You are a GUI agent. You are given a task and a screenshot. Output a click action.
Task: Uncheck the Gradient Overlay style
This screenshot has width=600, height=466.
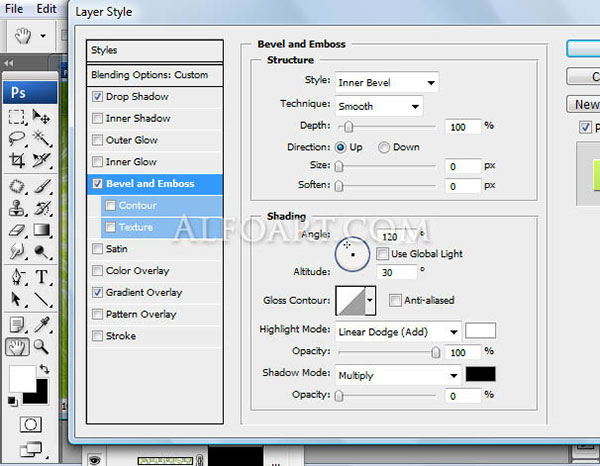[98, 293]
